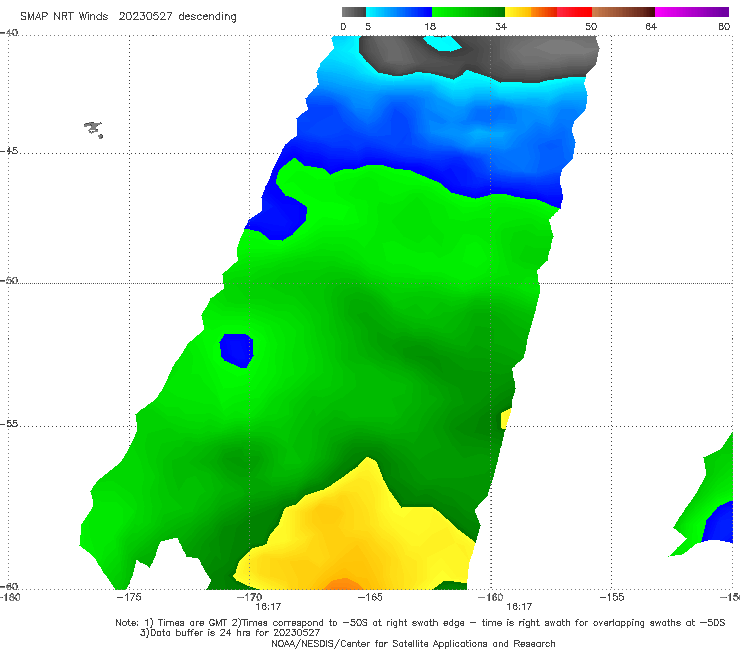This screenshot has height=650, width=740.
Task: Click the brown segment of the color bar
Action: click(623, 12)
